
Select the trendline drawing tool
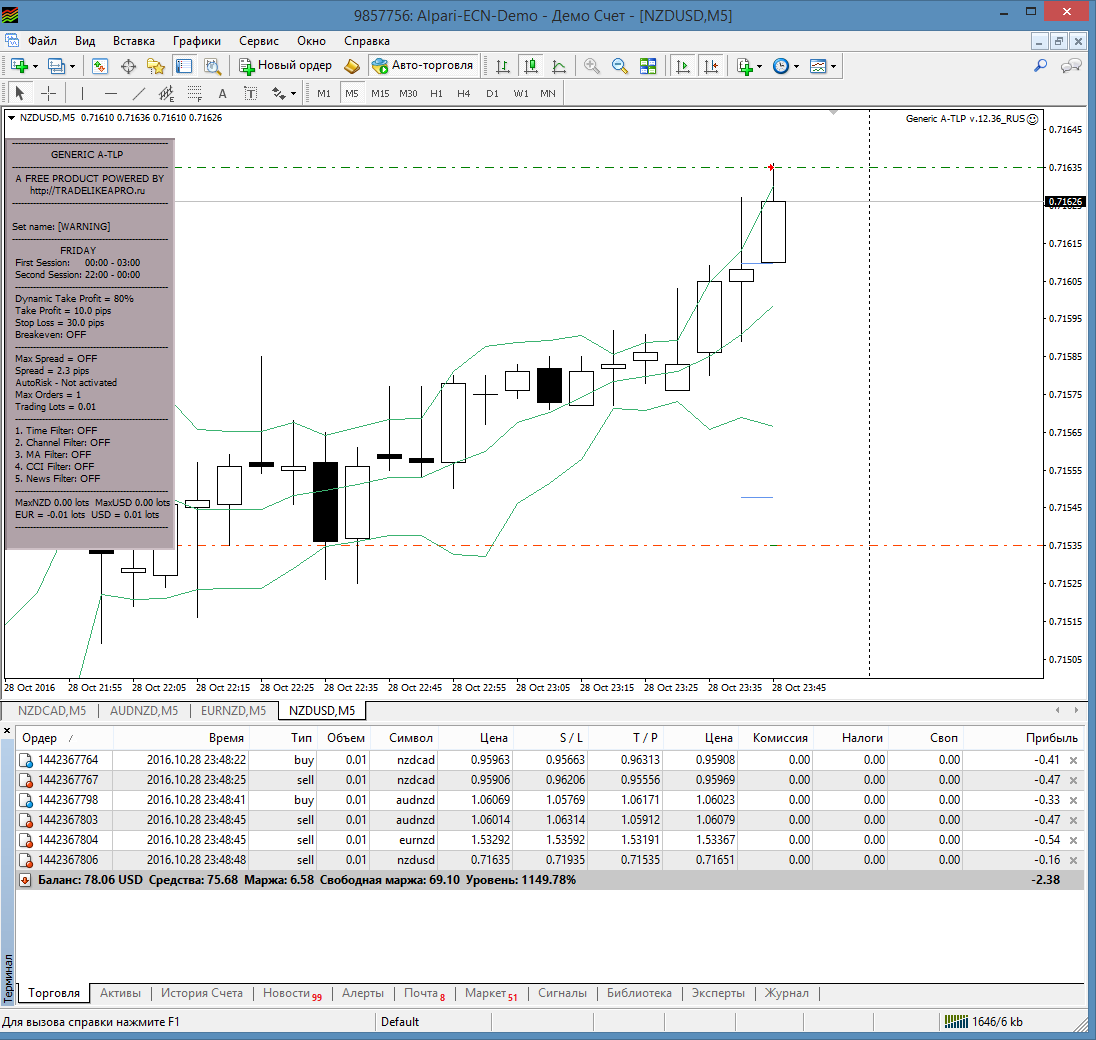coord(139,93)
